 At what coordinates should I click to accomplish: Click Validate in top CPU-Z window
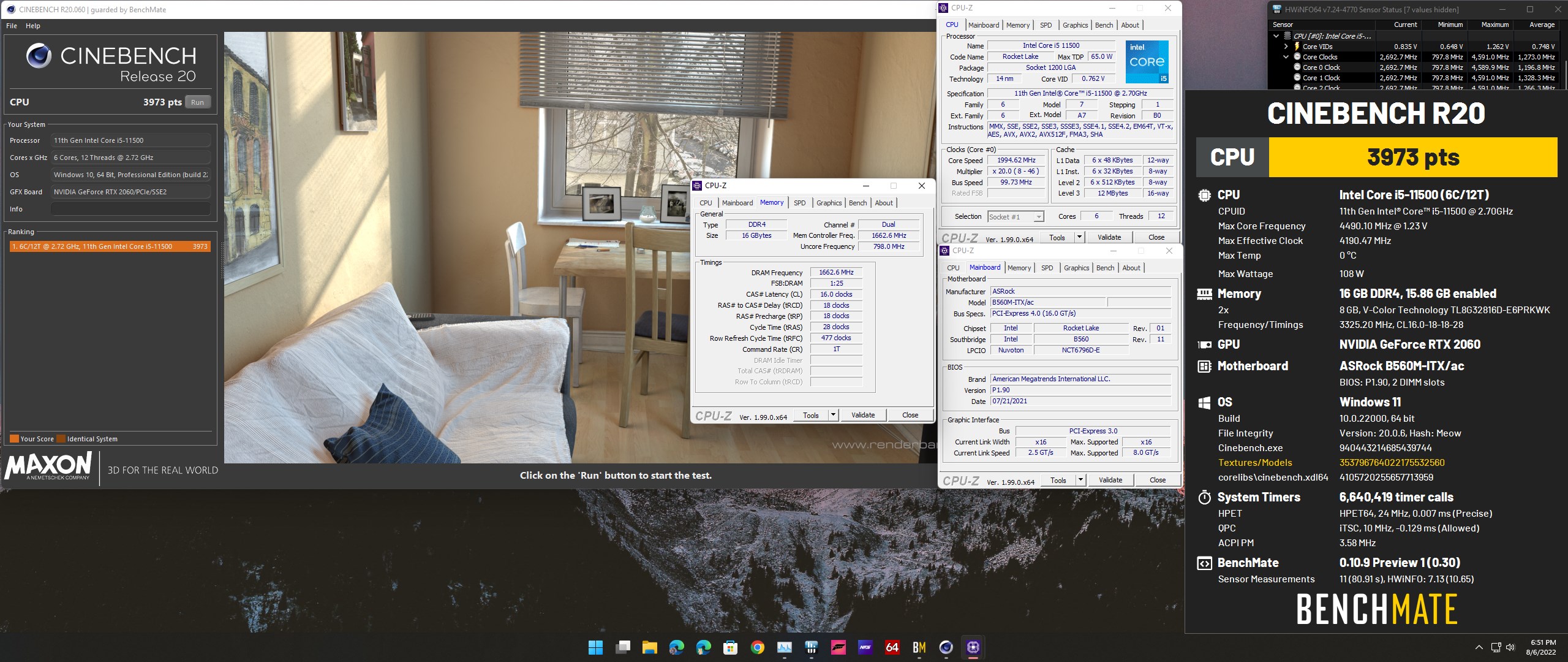coord(1109,237)
